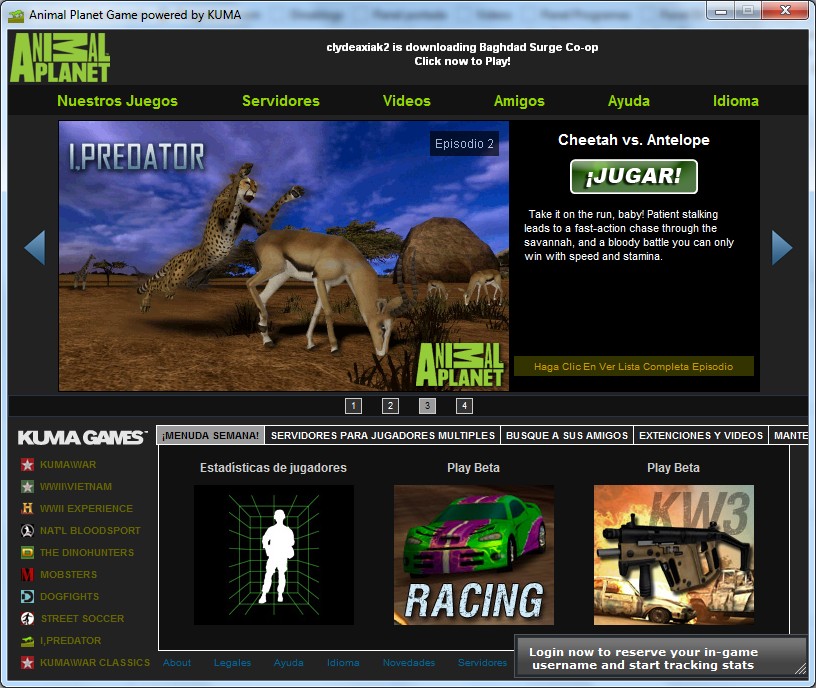Open the NAT'L BLOODSPORT game link
Screen dimensions: 816x688
point(90,530)
